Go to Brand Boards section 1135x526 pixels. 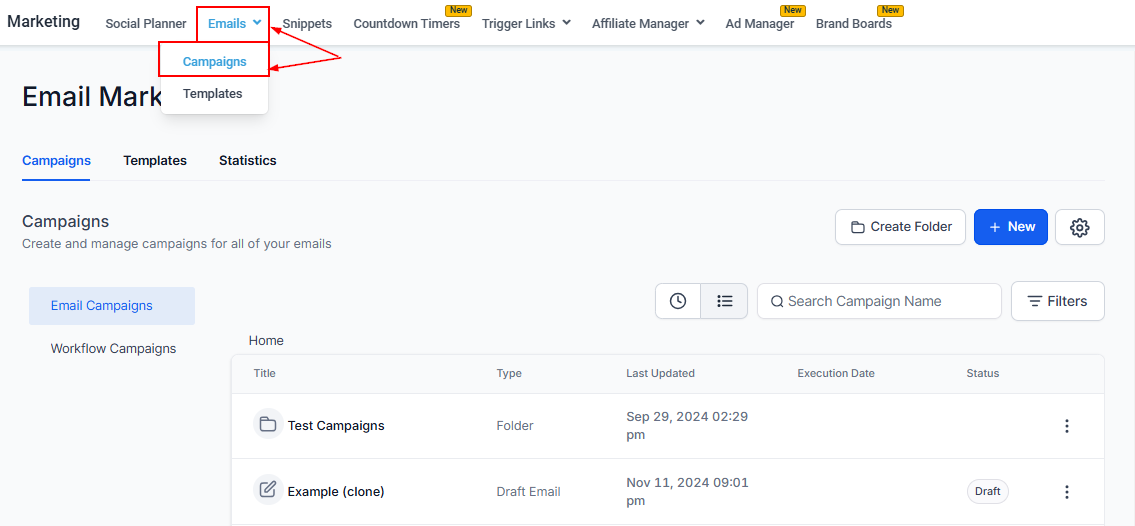pyautogui.click(x=853, y=23)
